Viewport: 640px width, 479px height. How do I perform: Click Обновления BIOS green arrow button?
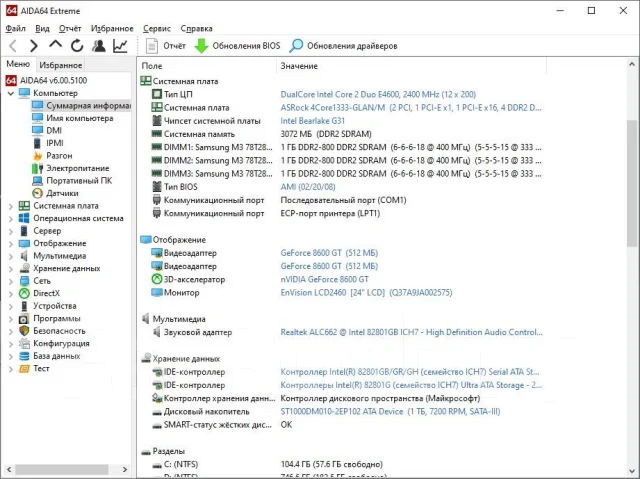point(237,46)
